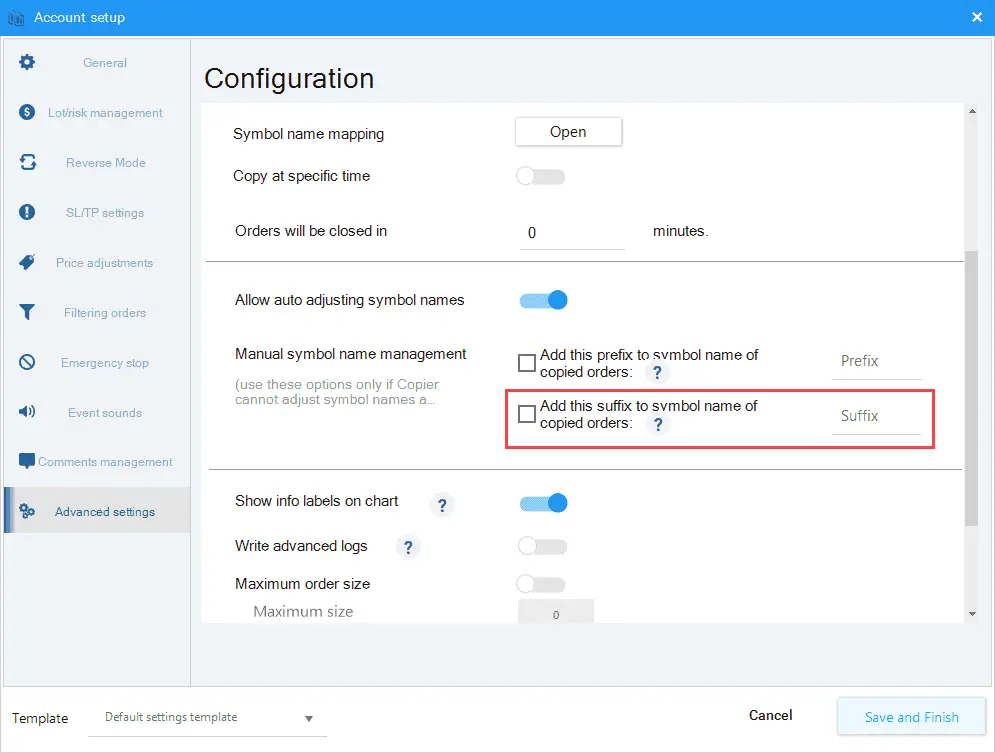Open Reverse Mode via its arrows icon
The width and height of the screenshot is (995, 753).
[27, 162]
